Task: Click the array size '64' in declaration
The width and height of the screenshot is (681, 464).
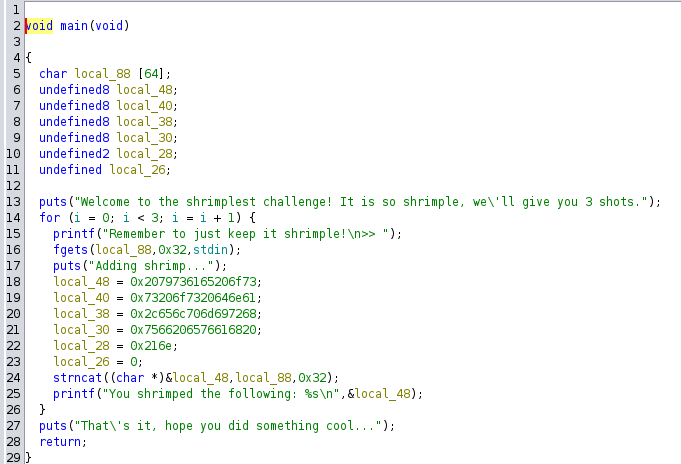Action: [151, 74]
